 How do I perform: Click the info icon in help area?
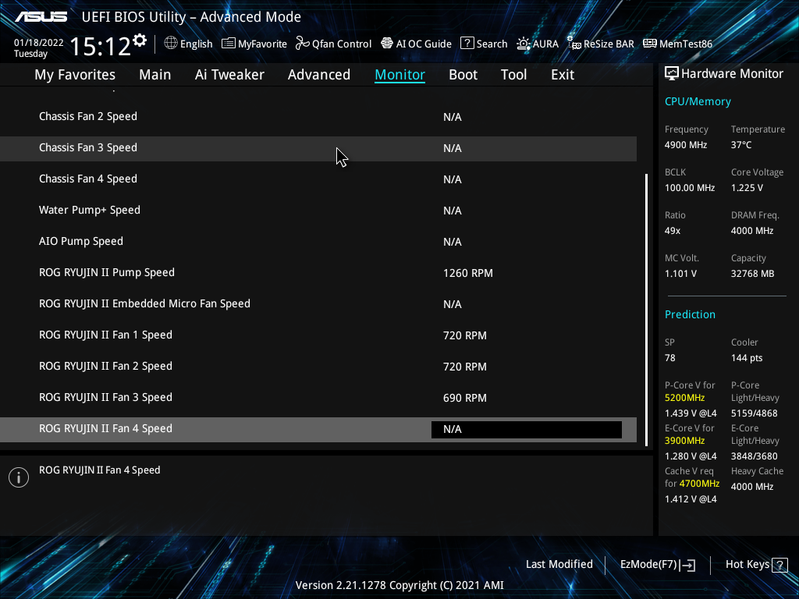[18, 477]
